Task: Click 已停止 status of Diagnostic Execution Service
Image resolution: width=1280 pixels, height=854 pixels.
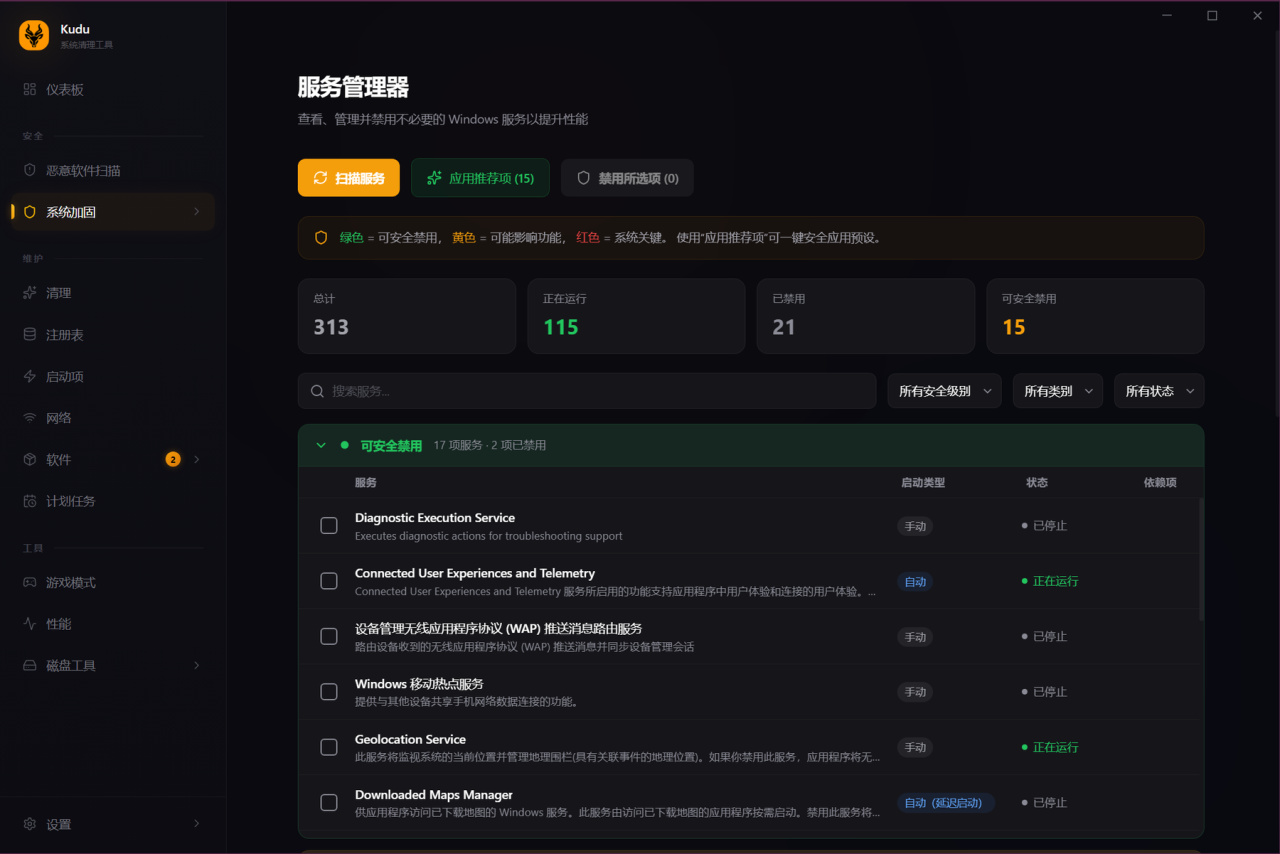Action: (x=1044, y=526)
